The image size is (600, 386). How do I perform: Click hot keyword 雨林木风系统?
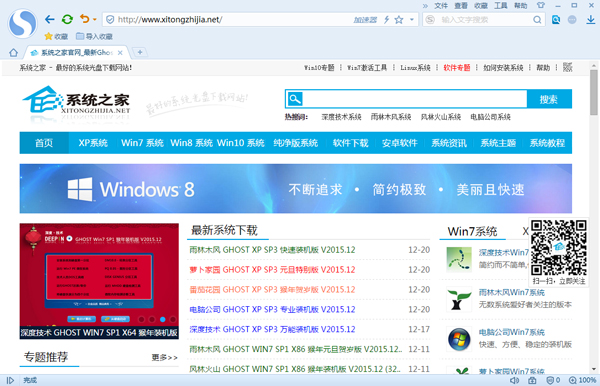391,117
